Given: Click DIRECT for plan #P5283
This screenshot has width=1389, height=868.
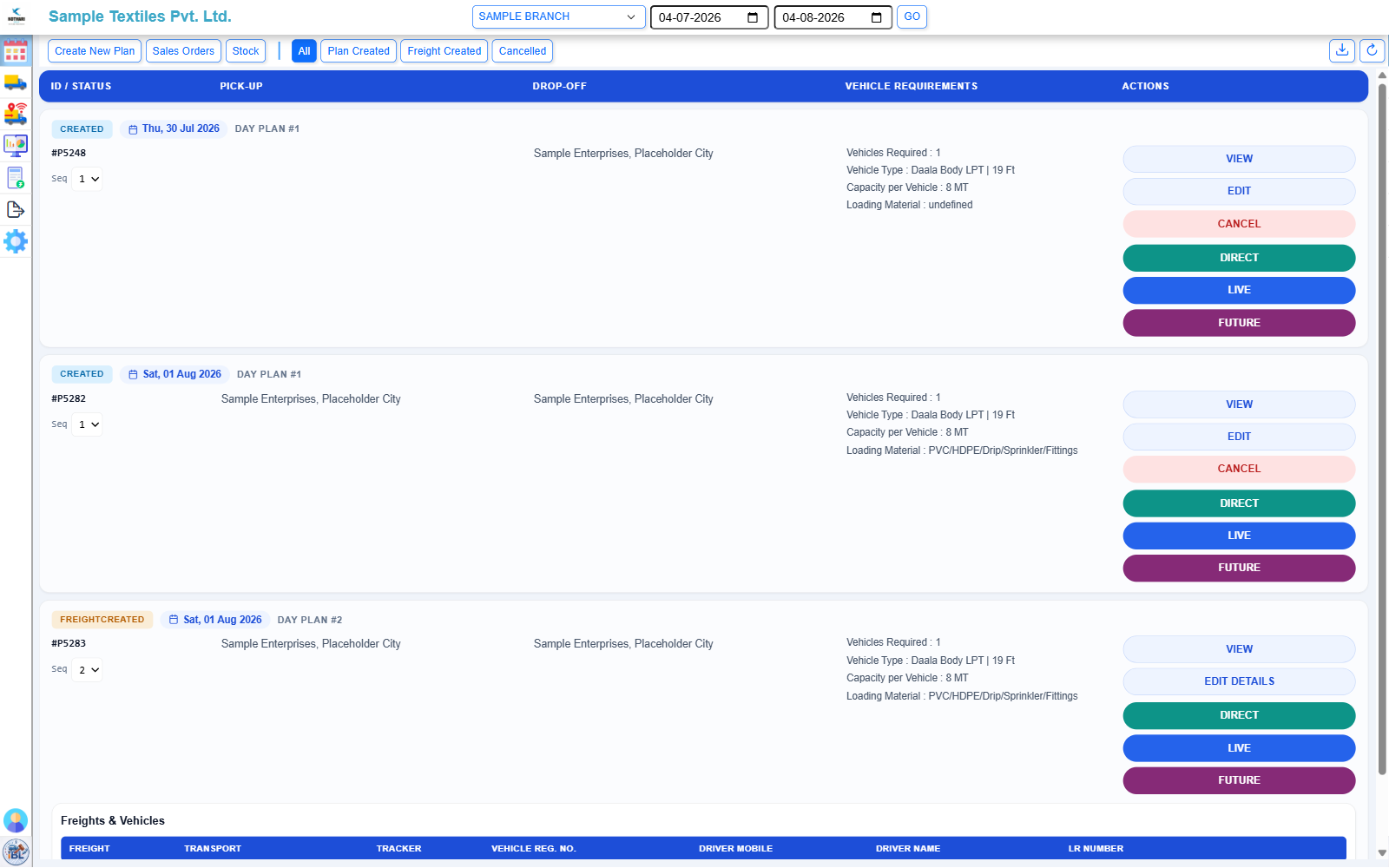Looking at the screenshot, I should 1239,715.
